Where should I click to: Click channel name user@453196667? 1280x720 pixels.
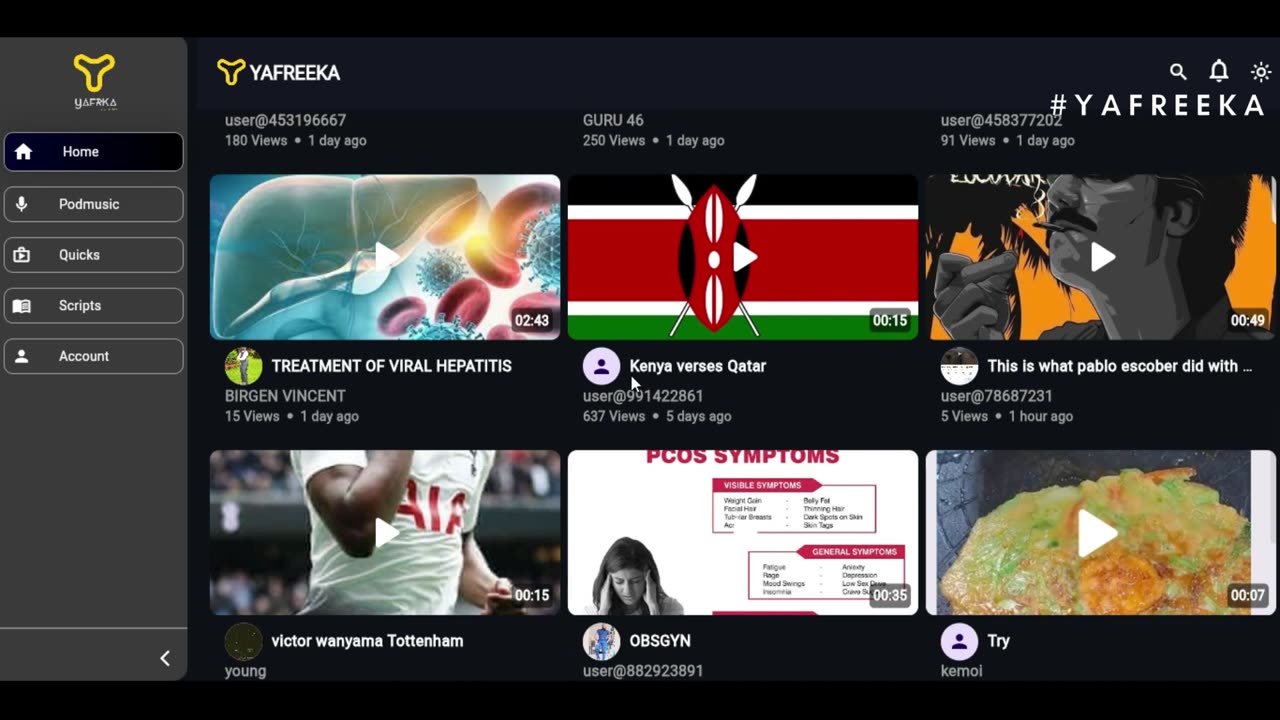[285, 120]
